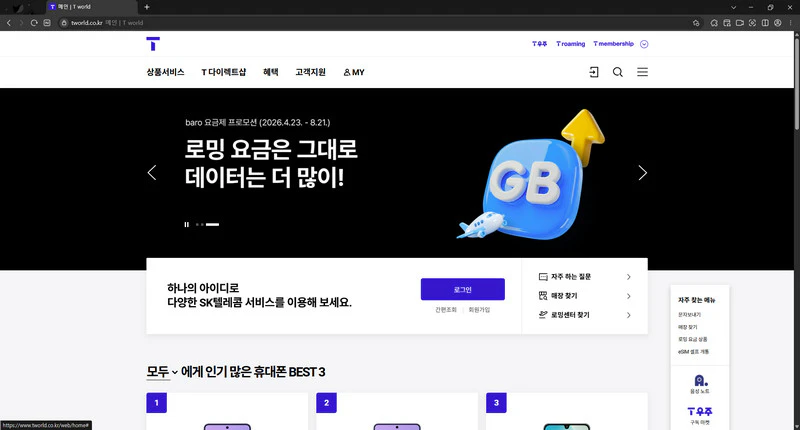Click eSIM 셀프 개통 in side panel
Image resolution: width=800 pixels, height=430 pixels.
(693, 351)
